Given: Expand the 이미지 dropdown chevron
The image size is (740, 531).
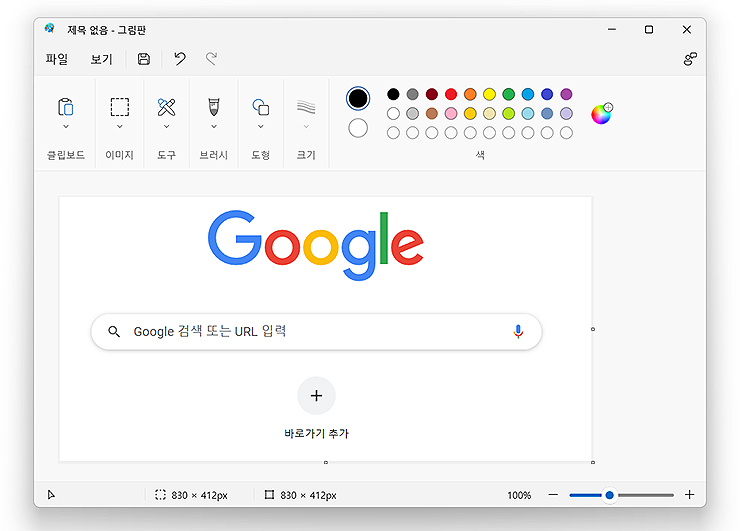Looking at the screenshot, I should tap(119, 126).
